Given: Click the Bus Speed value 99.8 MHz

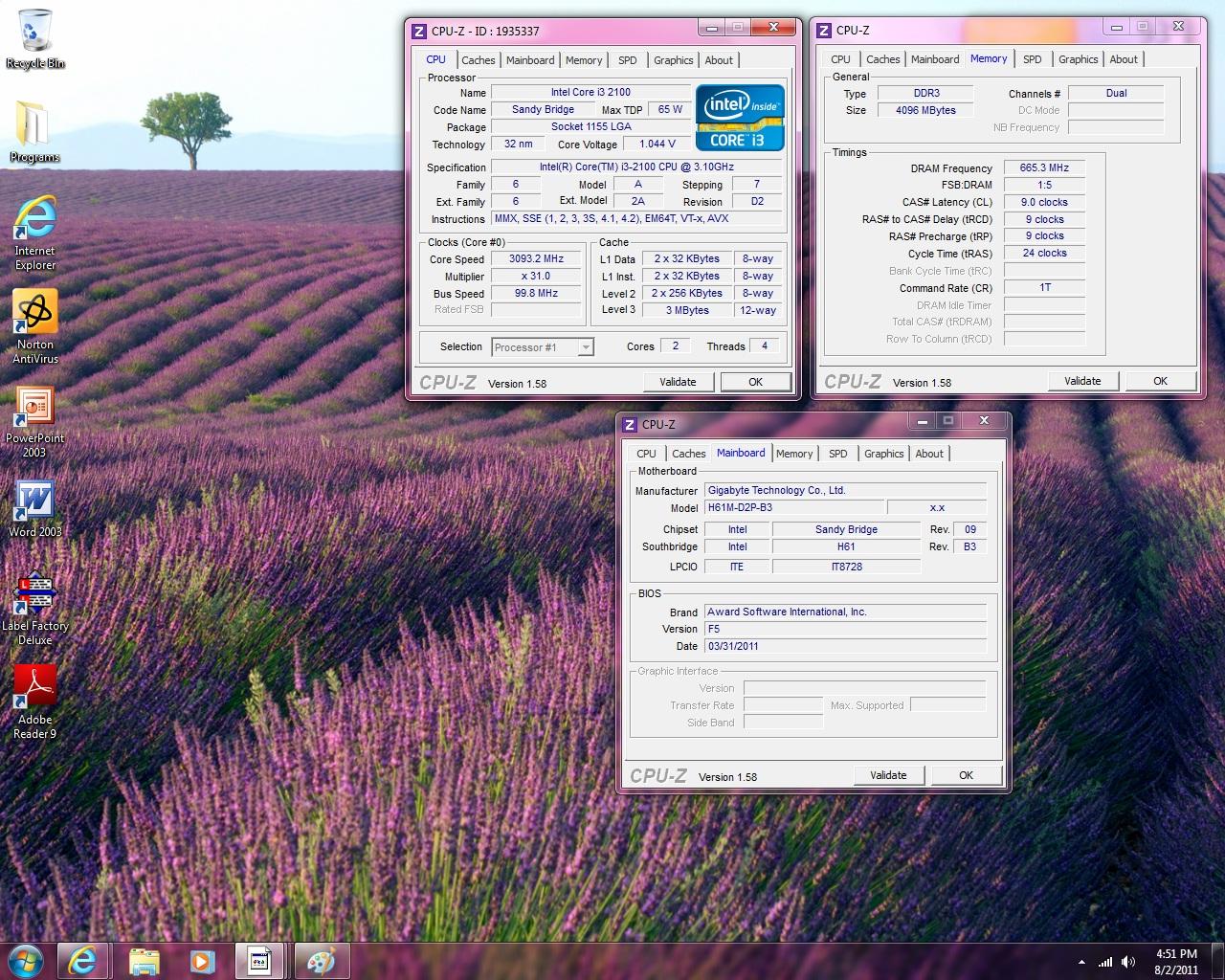Looking at the screenshot, I should (x=537, y=294).
